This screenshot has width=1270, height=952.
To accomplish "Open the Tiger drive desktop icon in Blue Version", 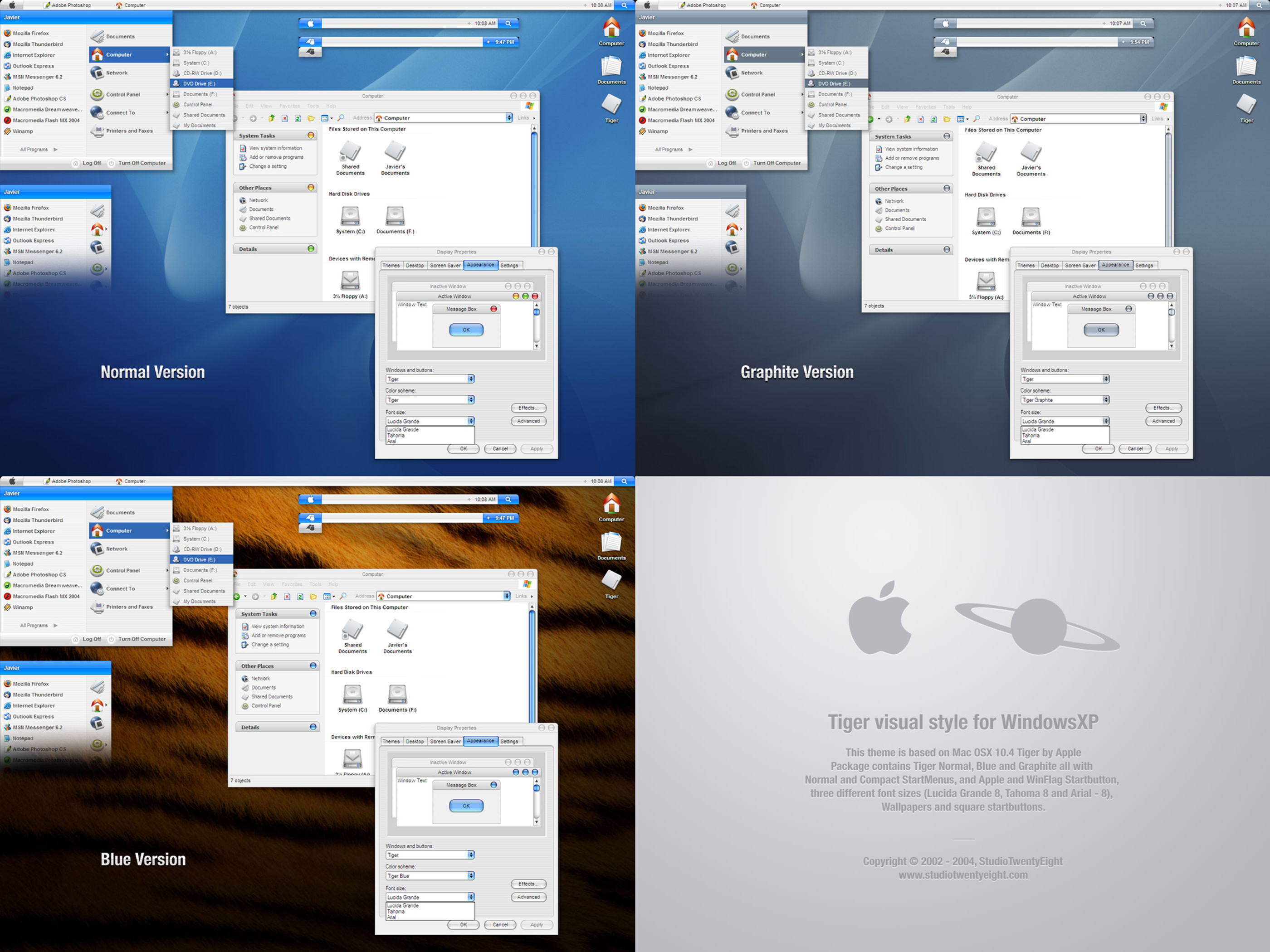I will pos(611,584).
